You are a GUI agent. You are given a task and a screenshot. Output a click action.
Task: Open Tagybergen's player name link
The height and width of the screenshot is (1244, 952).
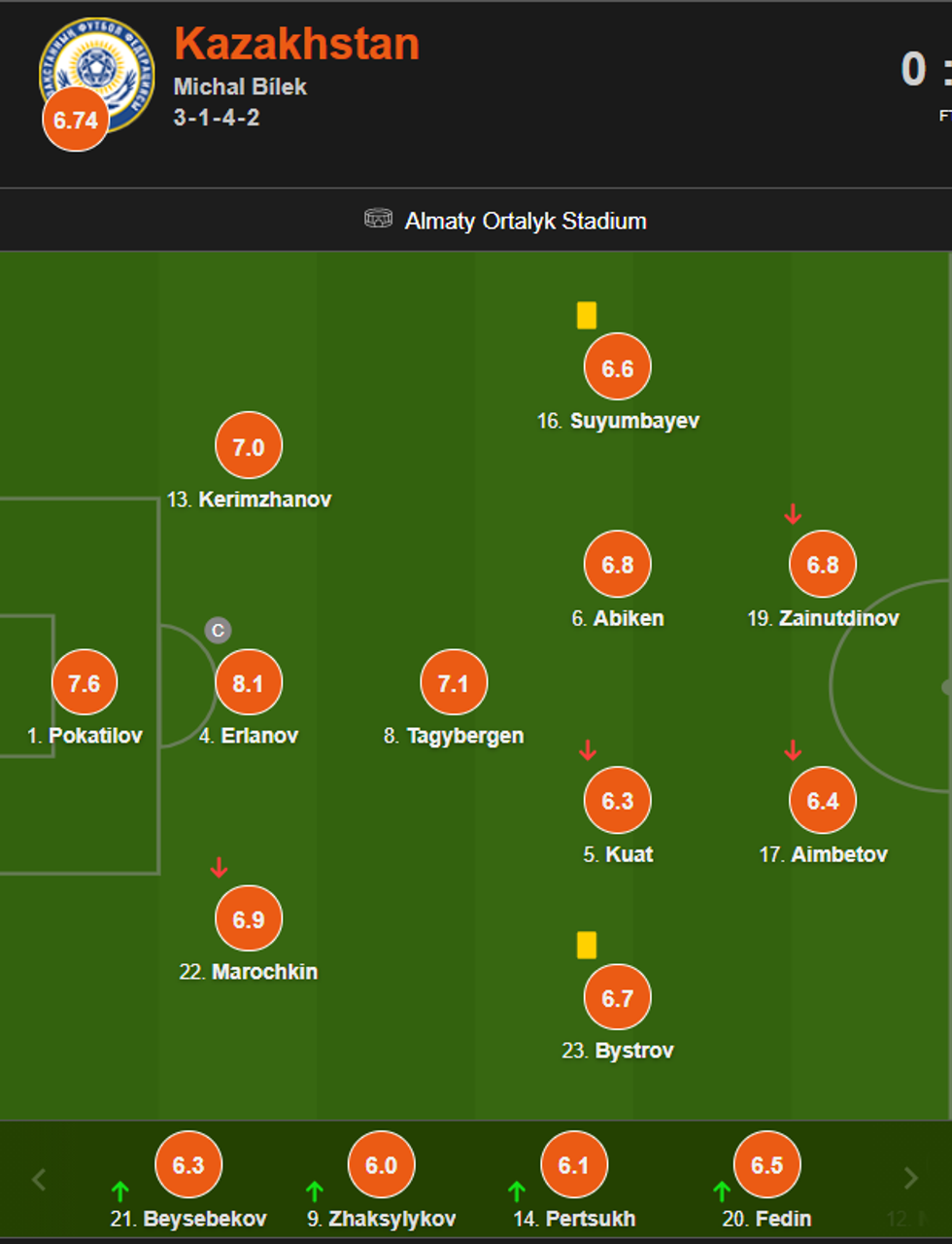click(464, 736)
